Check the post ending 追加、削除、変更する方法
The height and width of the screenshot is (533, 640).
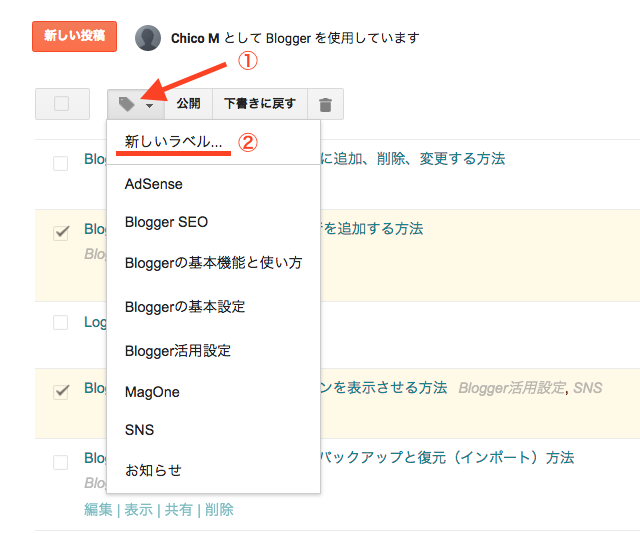[61, 163]
